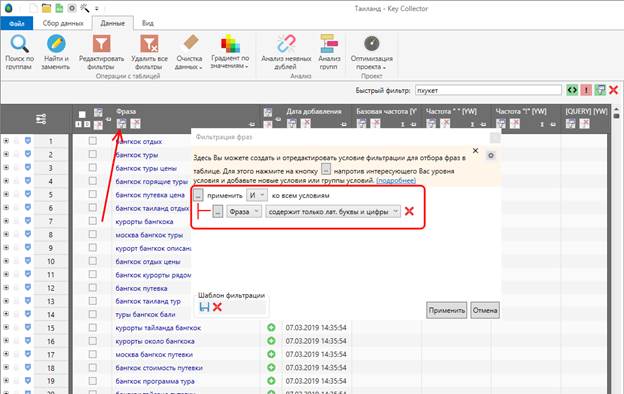This screenshot has height=394, width=624.
Task: Click phrase бангкок стоимость путевки
Action: pos(159,368)
